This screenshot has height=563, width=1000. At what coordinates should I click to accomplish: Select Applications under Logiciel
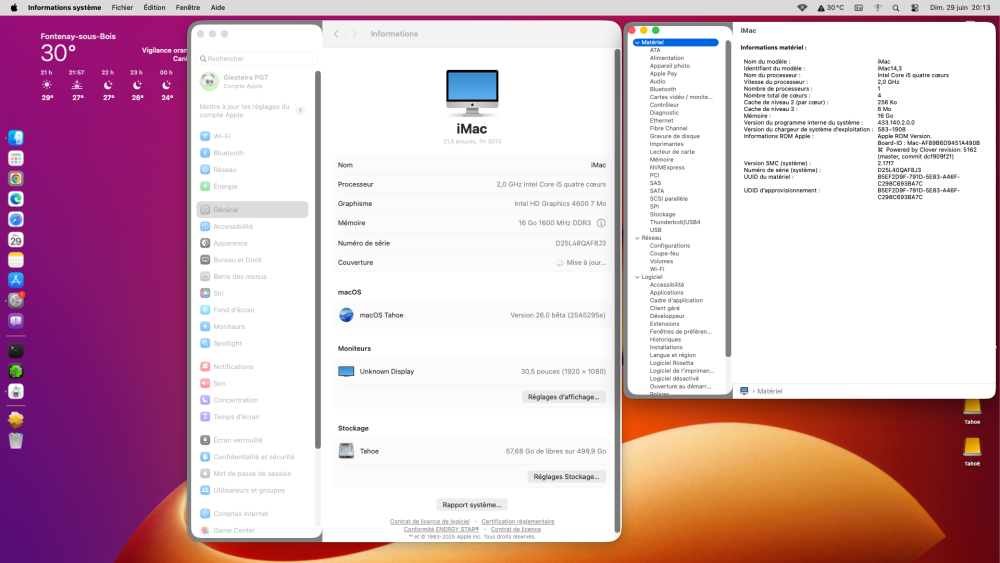click(x=666, y=293)
